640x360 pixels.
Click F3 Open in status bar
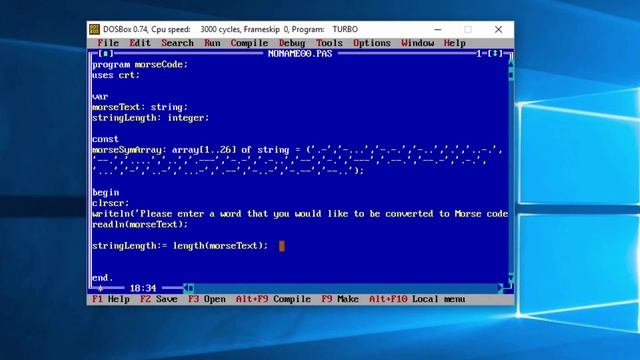207,299
